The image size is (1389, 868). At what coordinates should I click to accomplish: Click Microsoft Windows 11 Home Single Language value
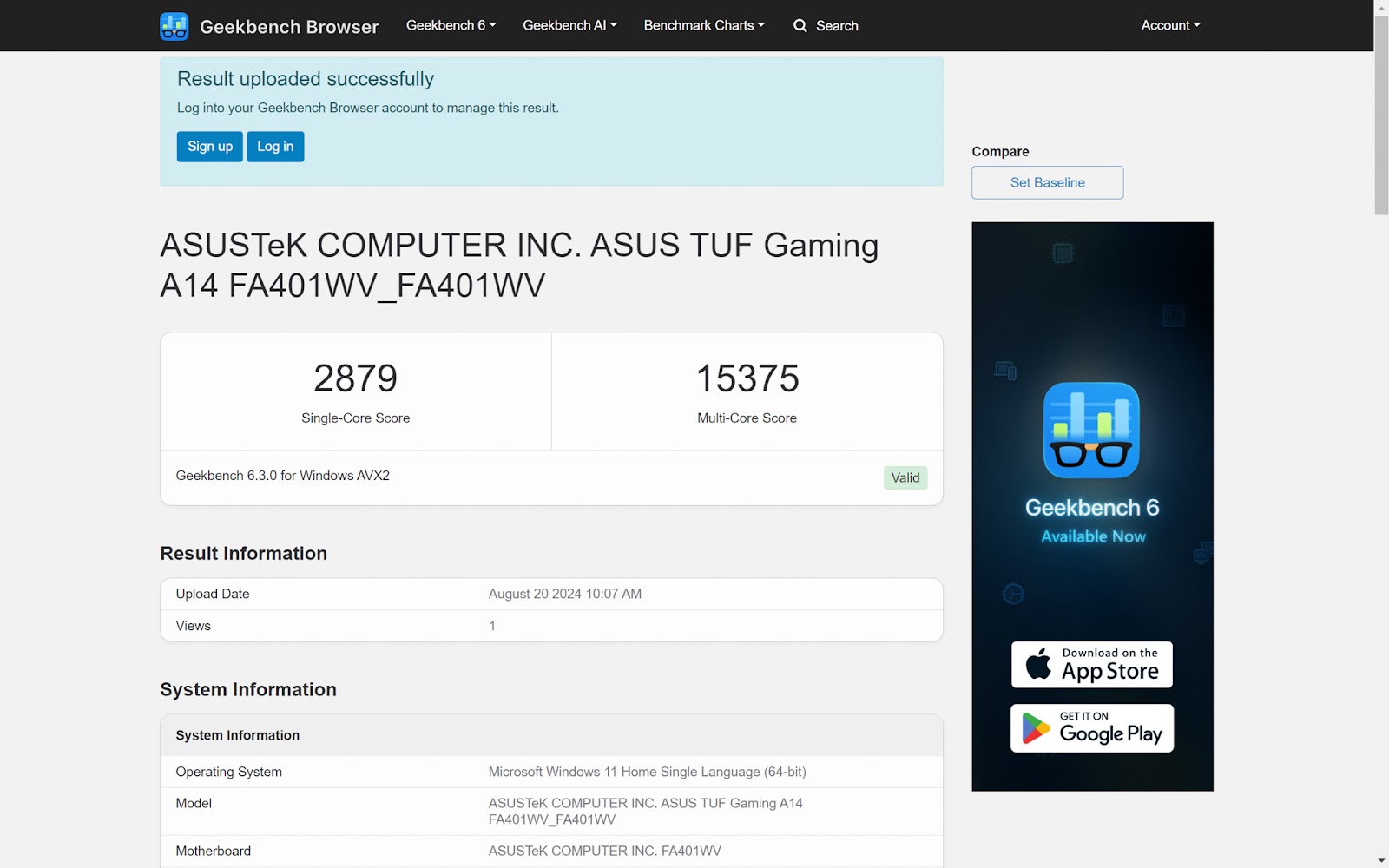[x=648, y=772]
